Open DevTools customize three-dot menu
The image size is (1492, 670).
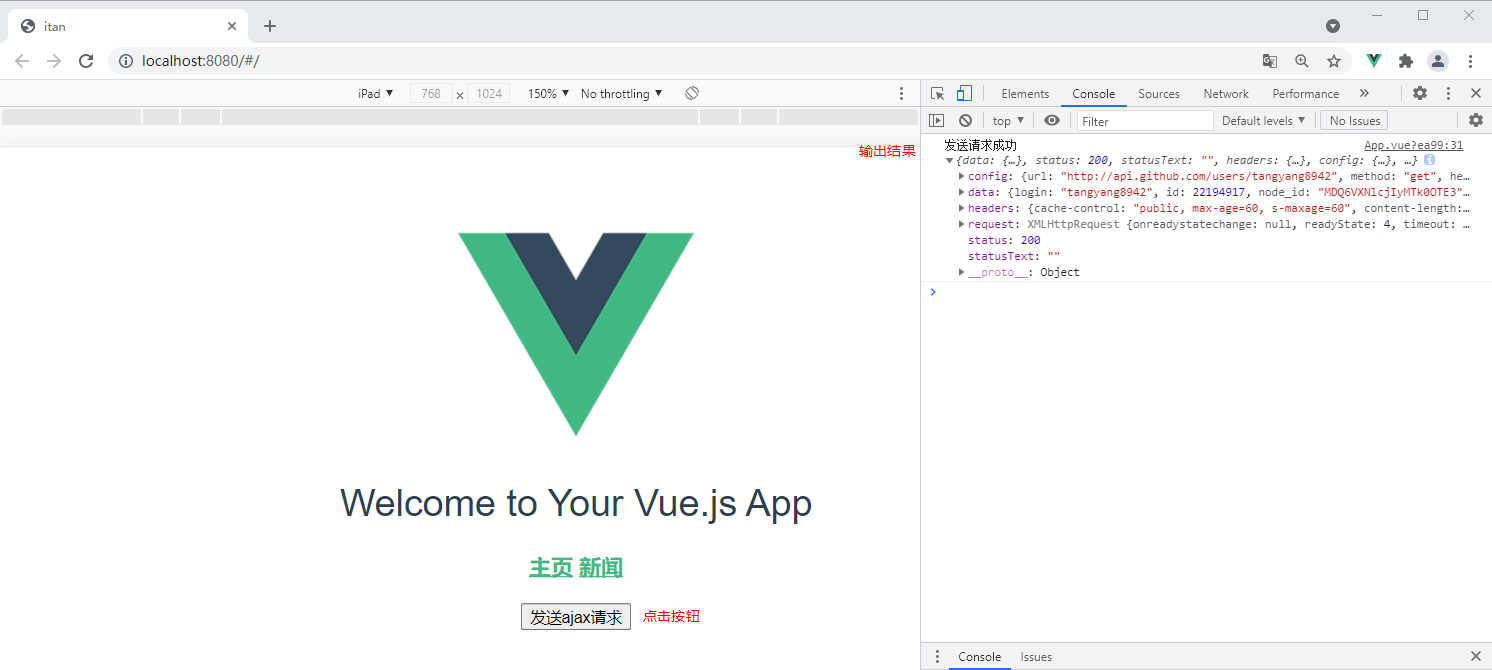[1449, 93]
